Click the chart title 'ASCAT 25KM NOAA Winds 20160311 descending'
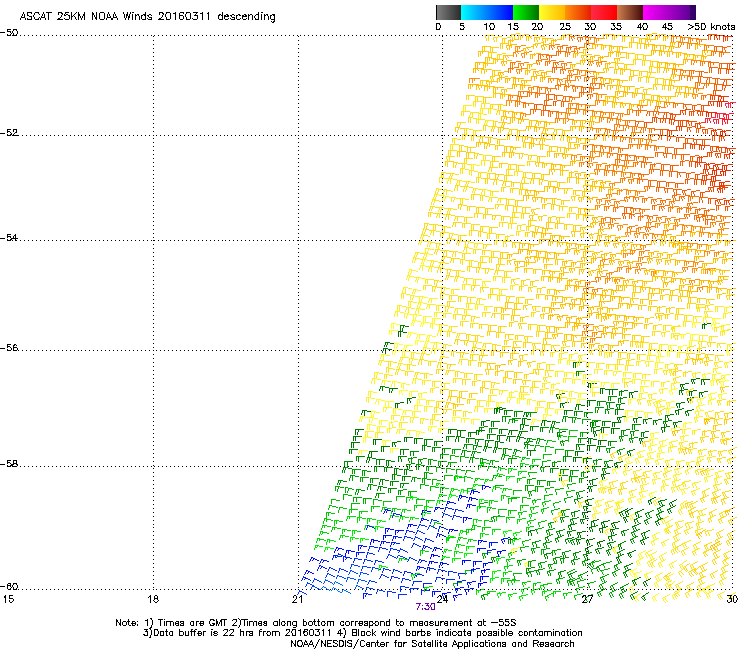Screen dimensions: 740x650 click(148, 16)
